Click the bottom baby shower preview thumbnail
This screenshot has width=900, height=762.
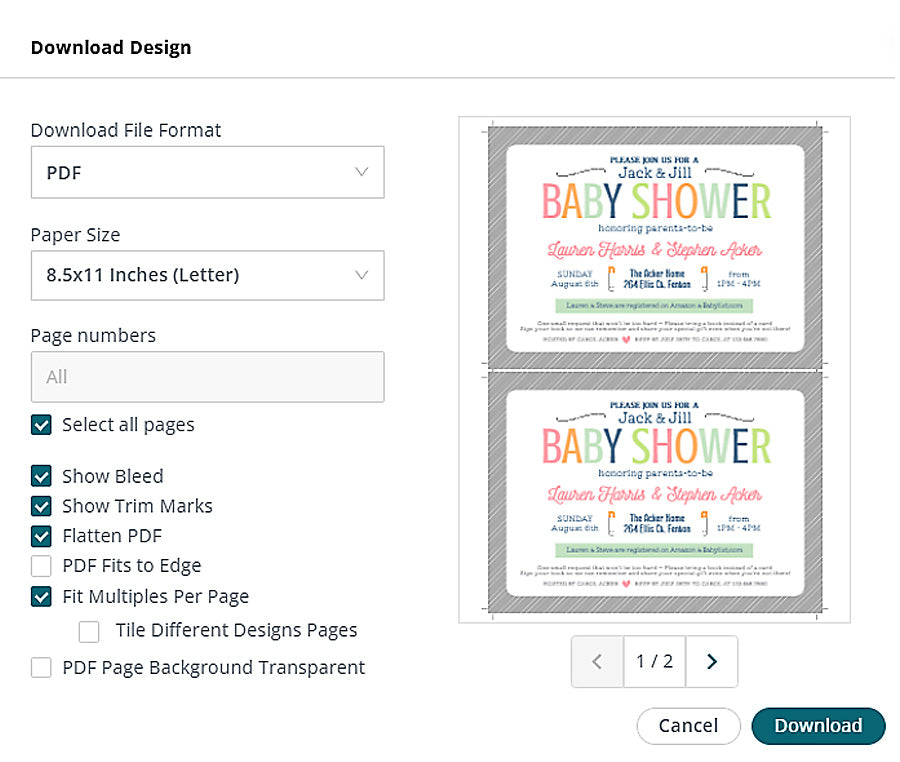click(x=655, y=492)
